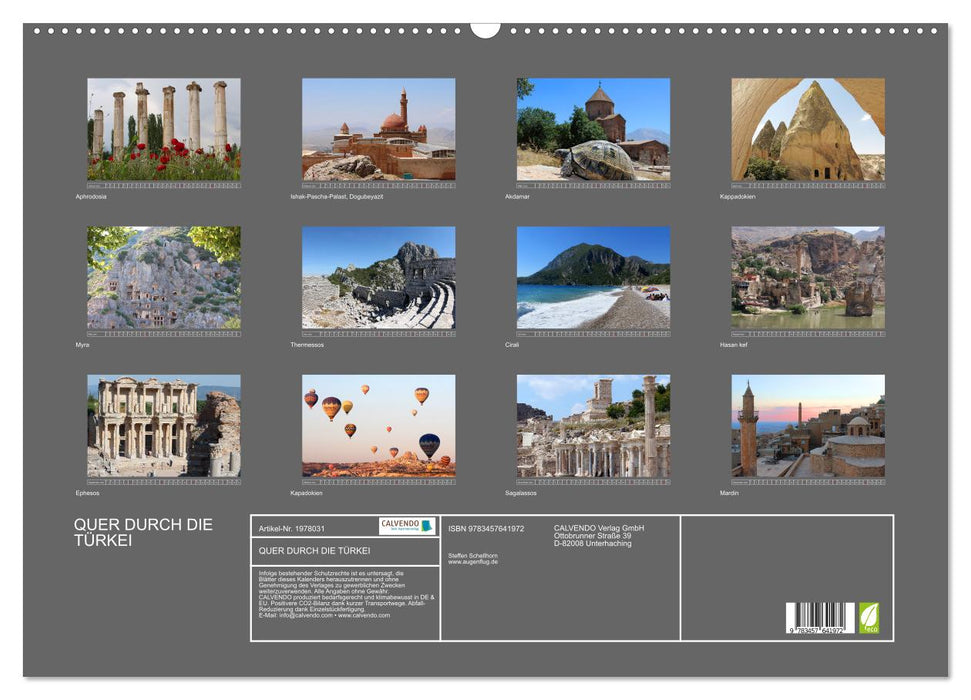Open the Ephesos library facade photo
Viewport: 971px width, 700px height.
click(163, 425)
